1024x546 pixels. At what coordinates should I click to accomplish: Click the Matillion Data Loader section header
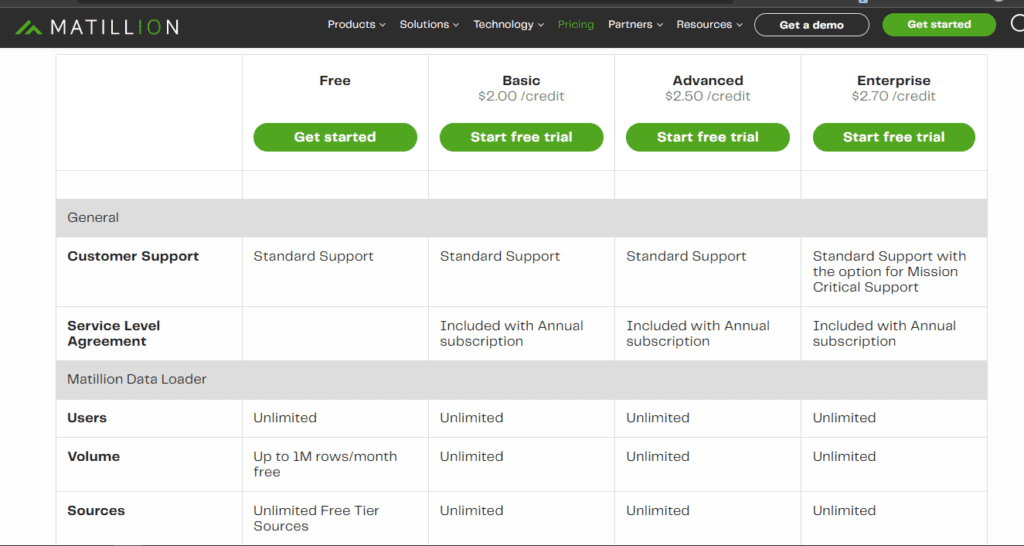click(x=137, y=380)
